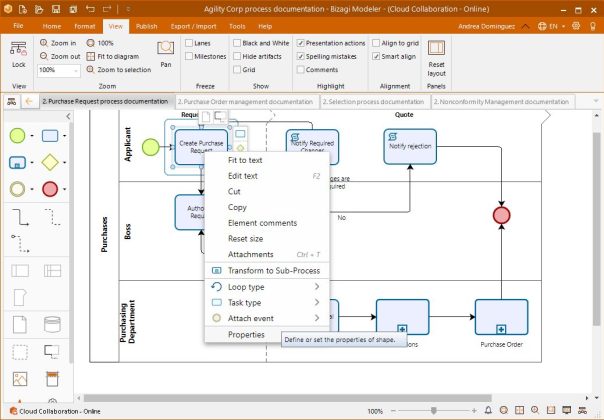Screen dimensions: 604x420
Task: Open notifications bell in status bar
Action: tap(488, 410)
